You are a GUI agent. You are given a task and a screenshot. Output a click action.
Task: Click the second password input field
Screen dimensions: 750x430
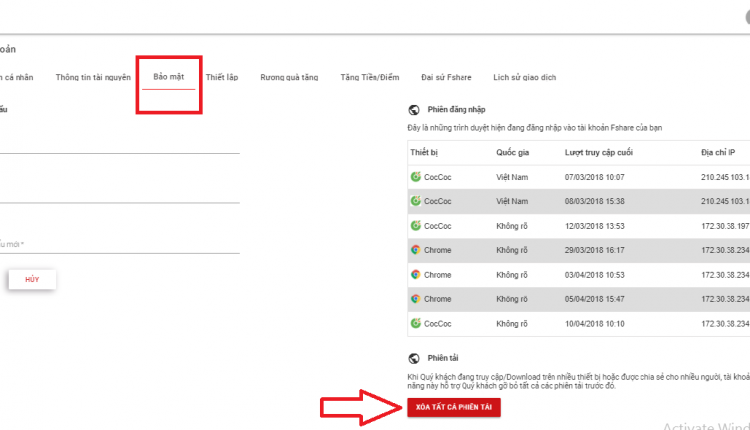pyautogui.click(x=120, y=193)
